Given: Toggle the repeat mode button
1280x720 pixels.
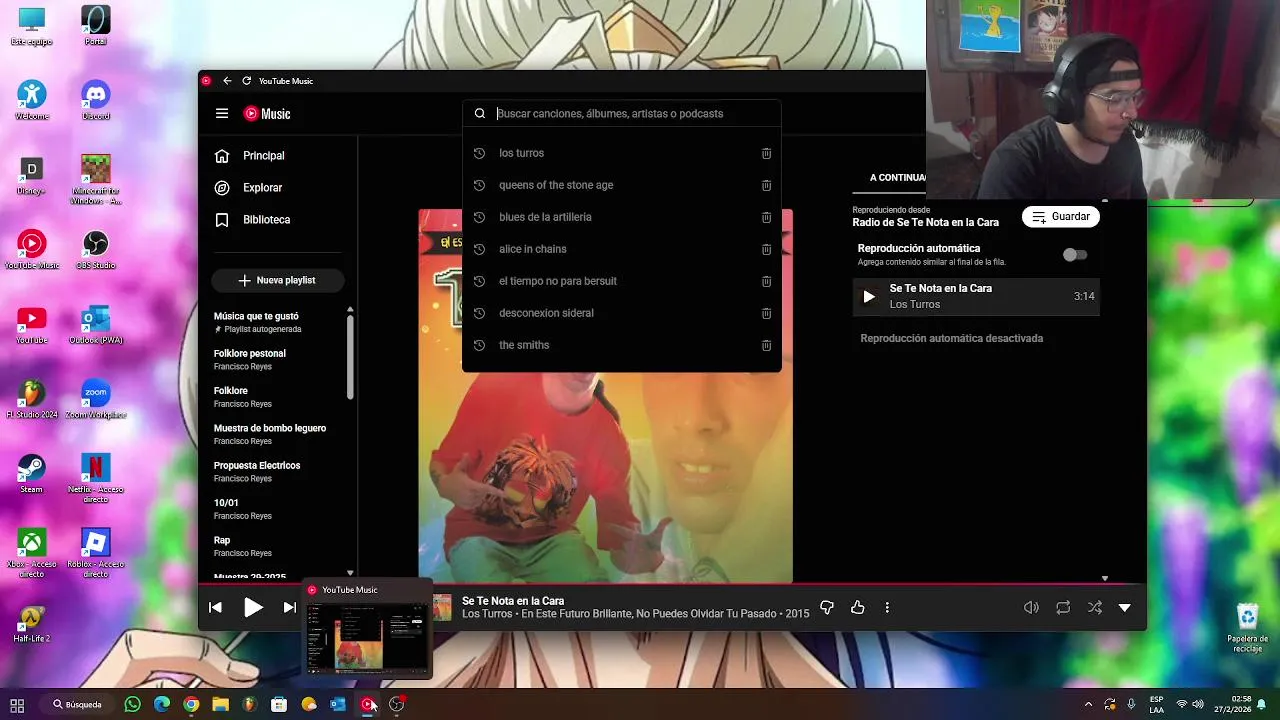Looking at the screenshot, I should (x=1063, y=607).
